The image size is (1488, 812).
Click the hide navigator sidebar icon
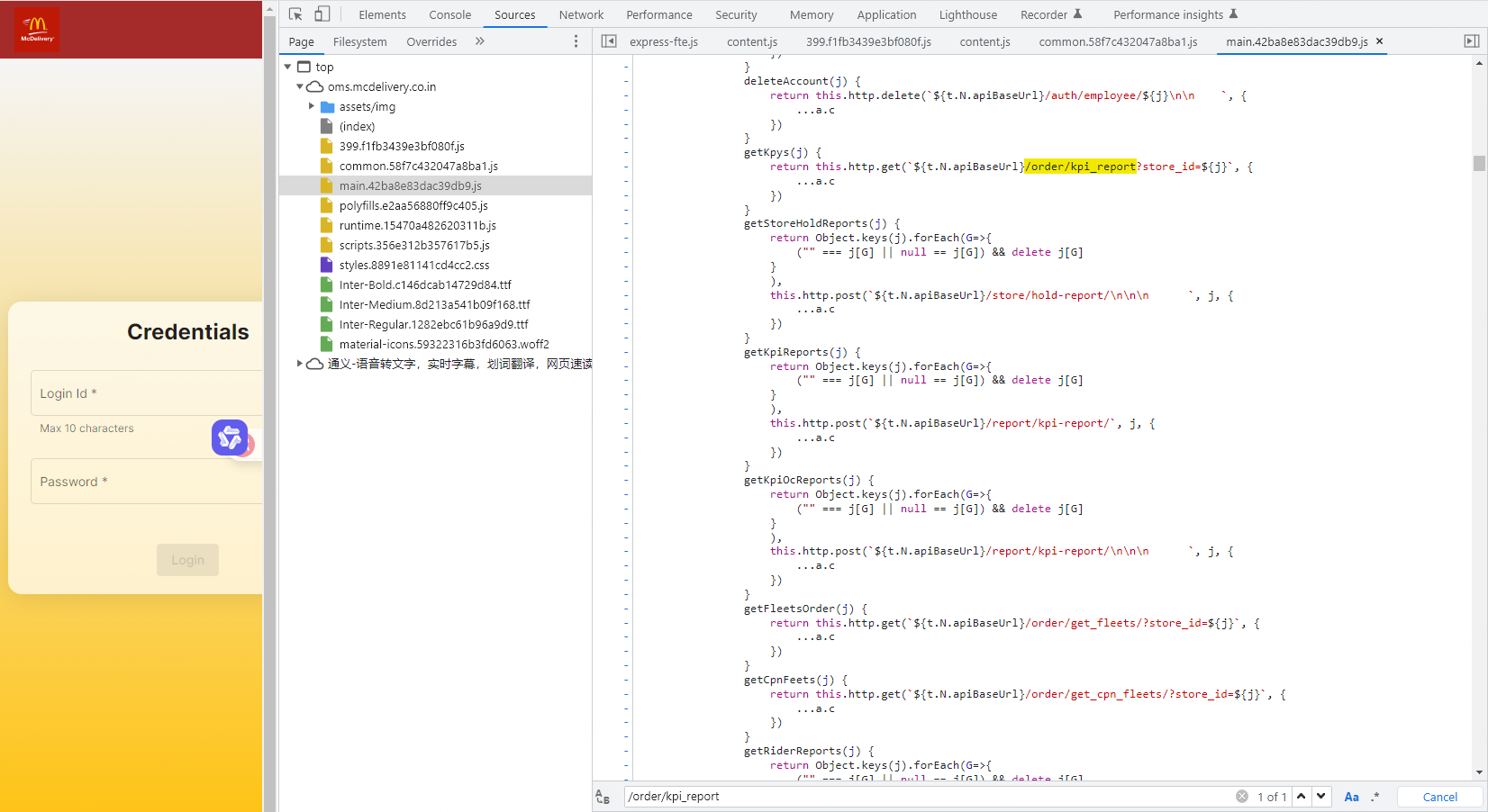[609, 41]
